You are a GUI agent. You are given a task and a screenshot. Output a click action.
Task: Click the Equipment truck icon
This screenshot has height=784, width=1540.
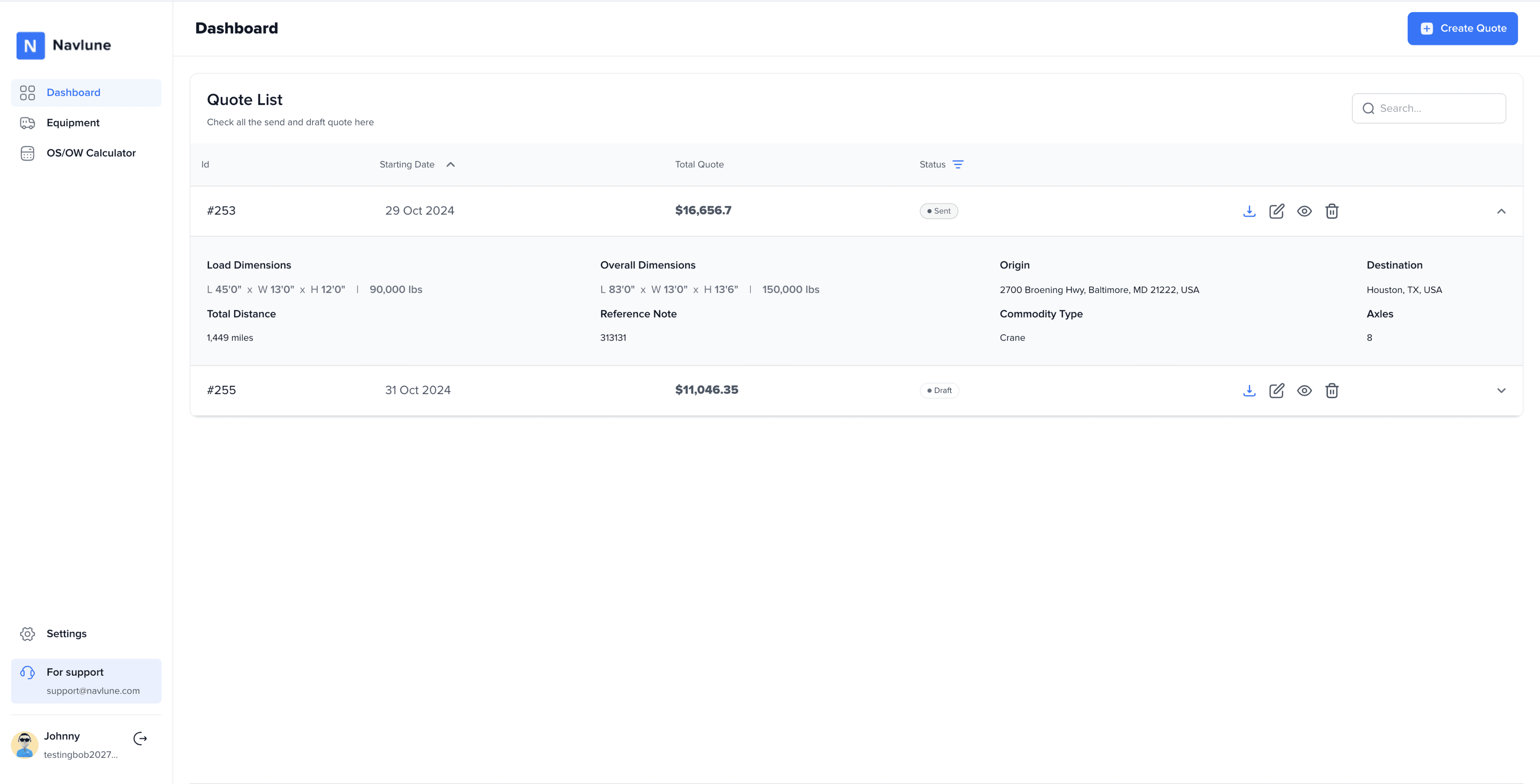click(x=28, y=123)
